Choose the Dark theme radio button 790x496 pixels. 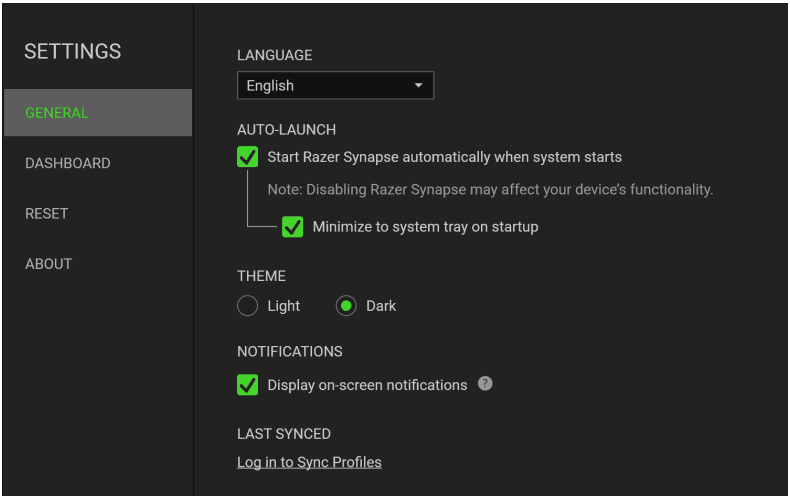click(x=346, y=306)
